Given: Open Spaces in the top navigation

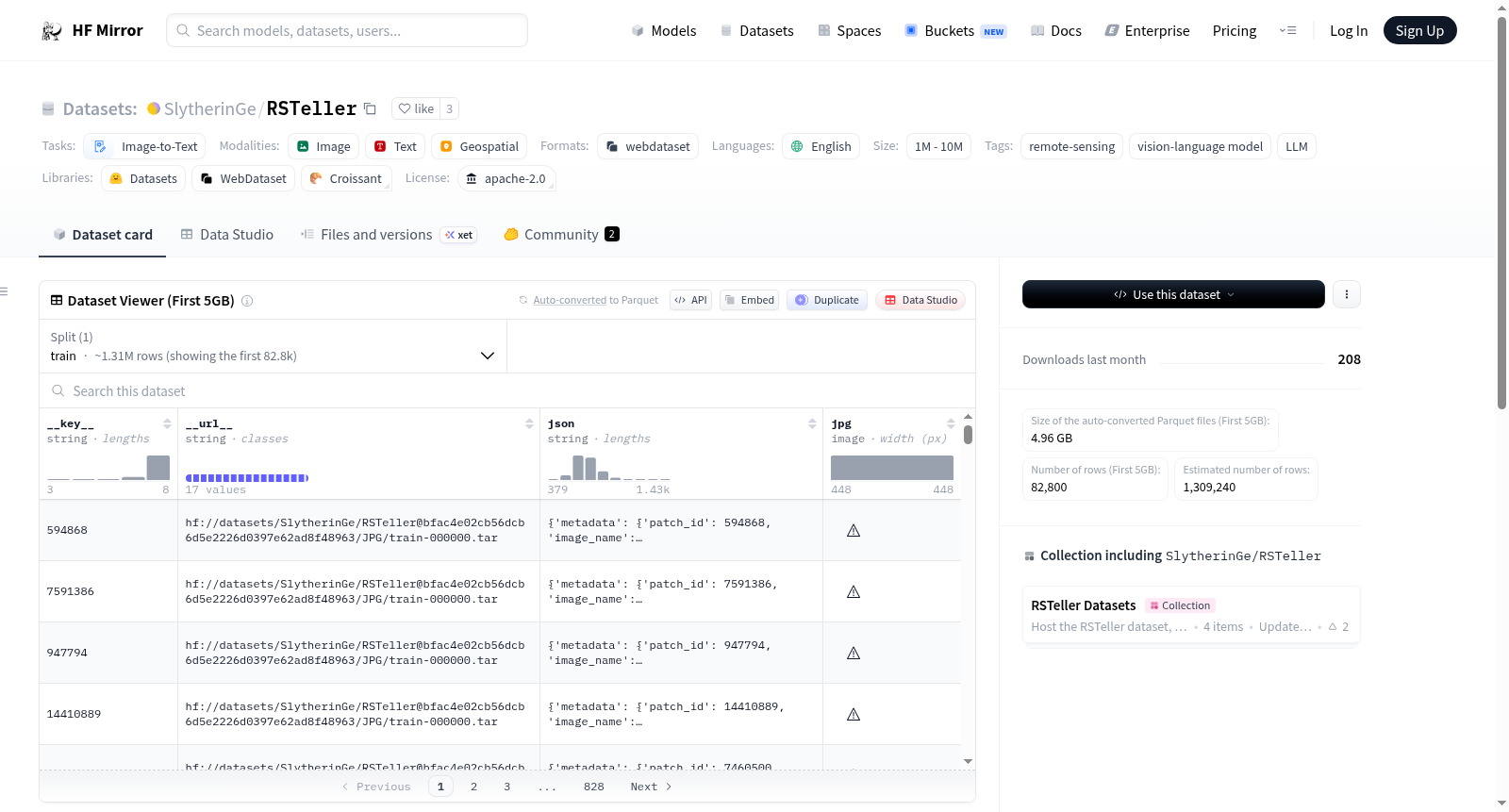Looking at the screenshot, I should click(849, 31).
